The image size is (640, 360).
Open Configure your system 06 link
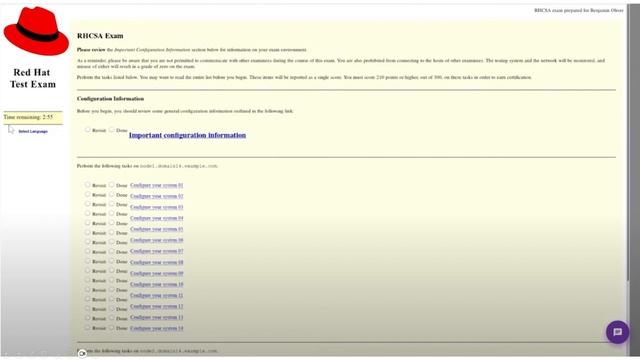click(x=157, y=240)
